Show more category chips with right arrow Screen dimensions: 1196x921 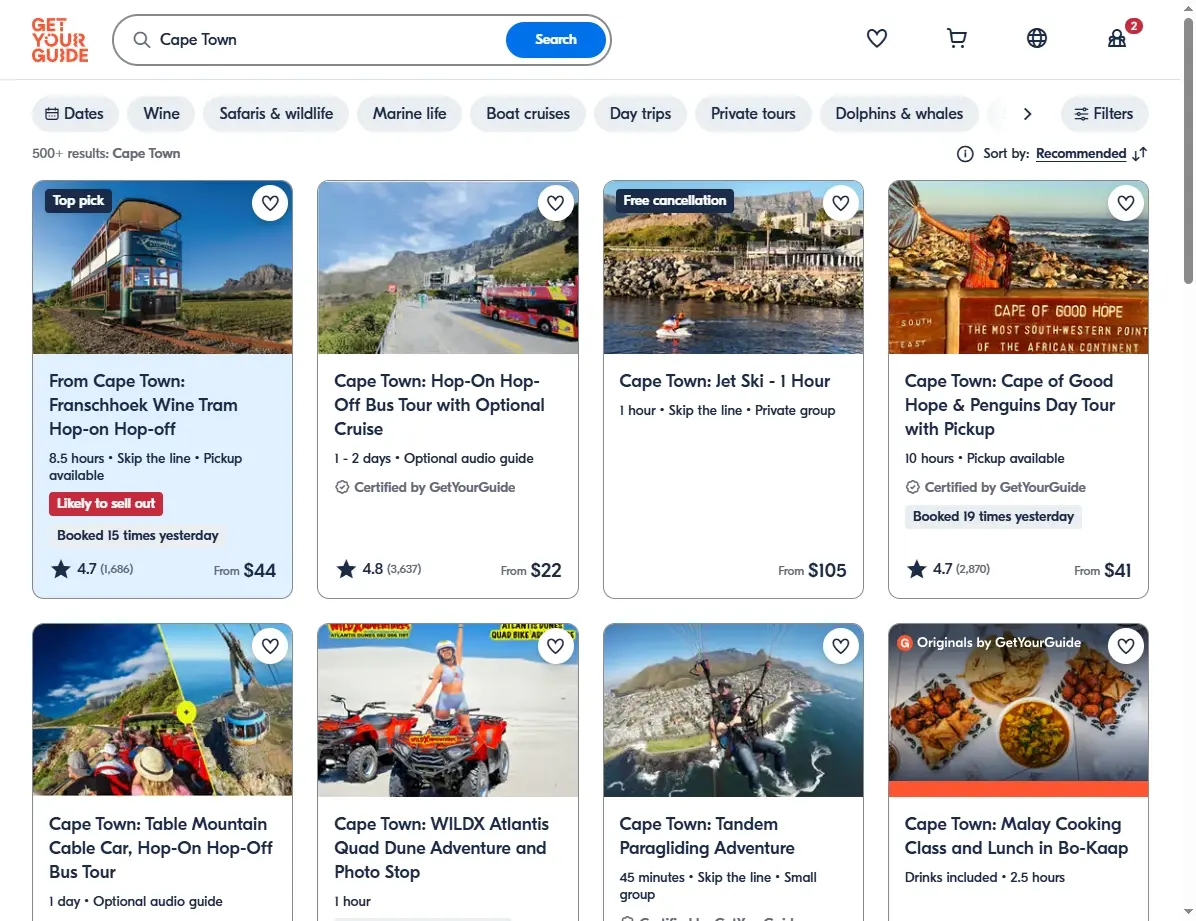coord(1027,114)
